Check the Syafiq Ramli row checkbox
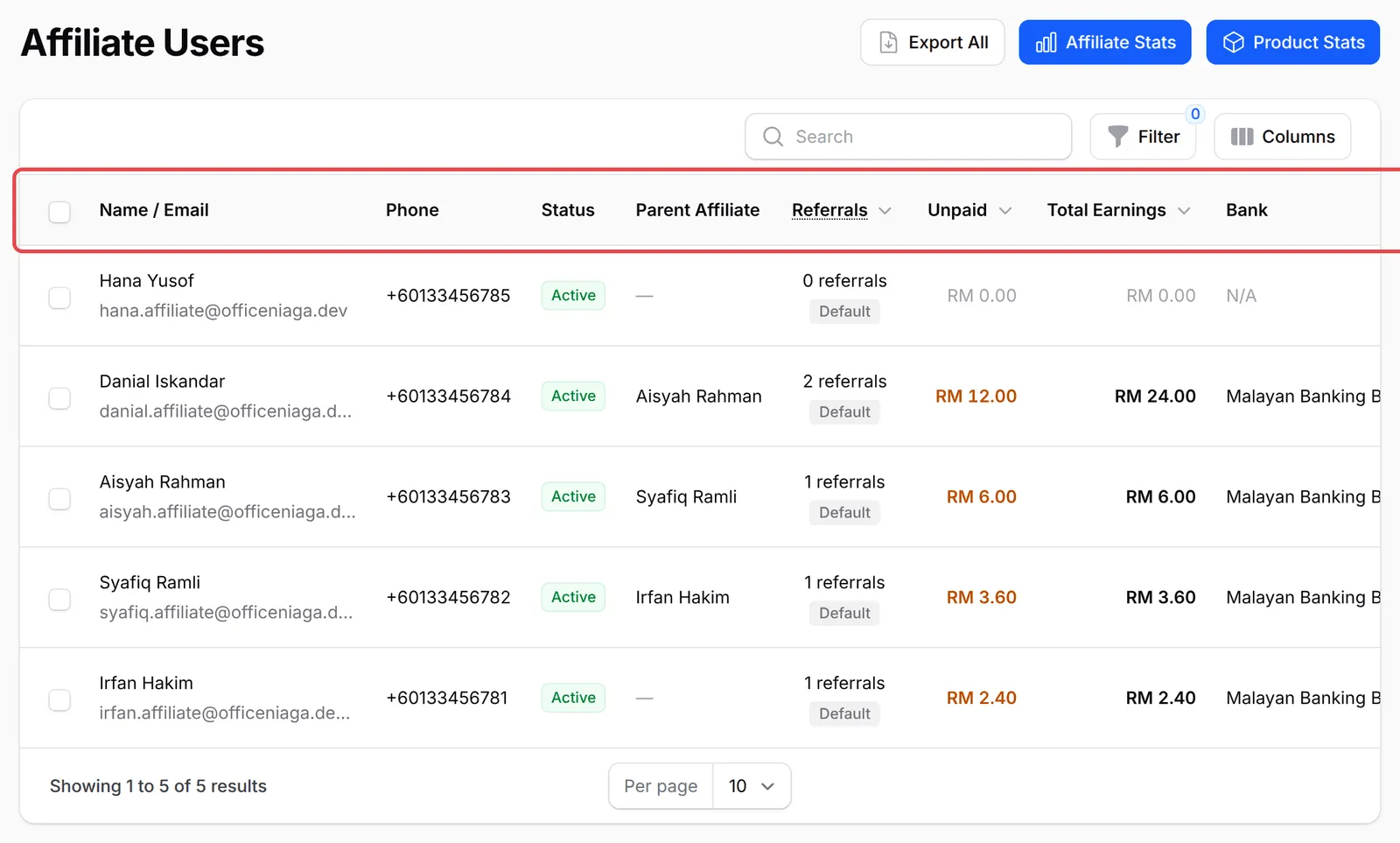 pyautogui.click(x=59, y=600)
